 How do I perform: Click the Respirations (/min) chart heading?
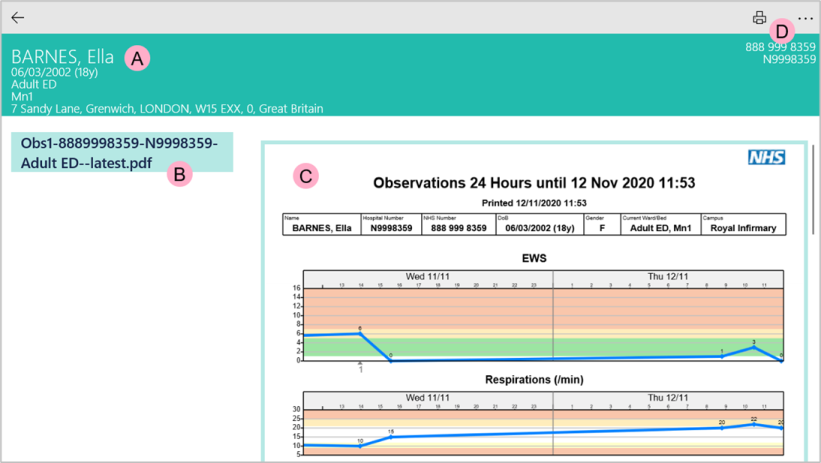(x=533, y=380)
